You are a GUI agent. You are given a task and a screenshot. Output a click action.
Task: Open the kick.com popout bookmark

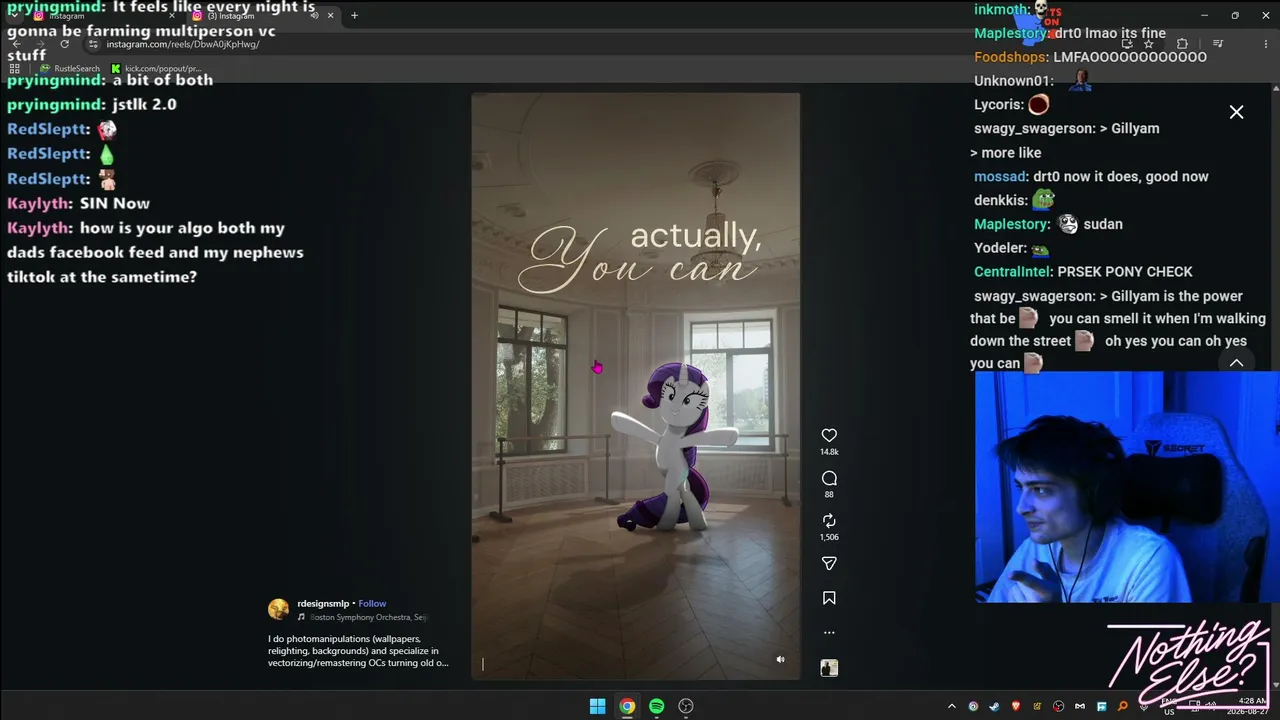pos(156,68)
